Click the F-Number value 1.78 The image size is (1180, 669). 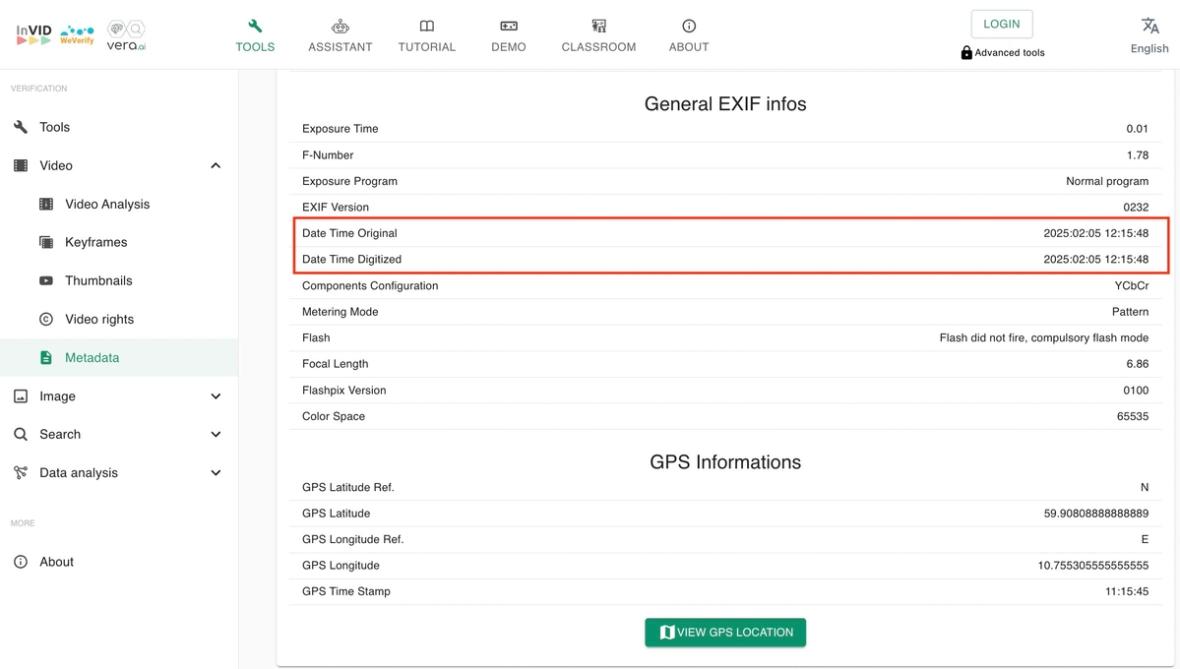pos(1137,155)
